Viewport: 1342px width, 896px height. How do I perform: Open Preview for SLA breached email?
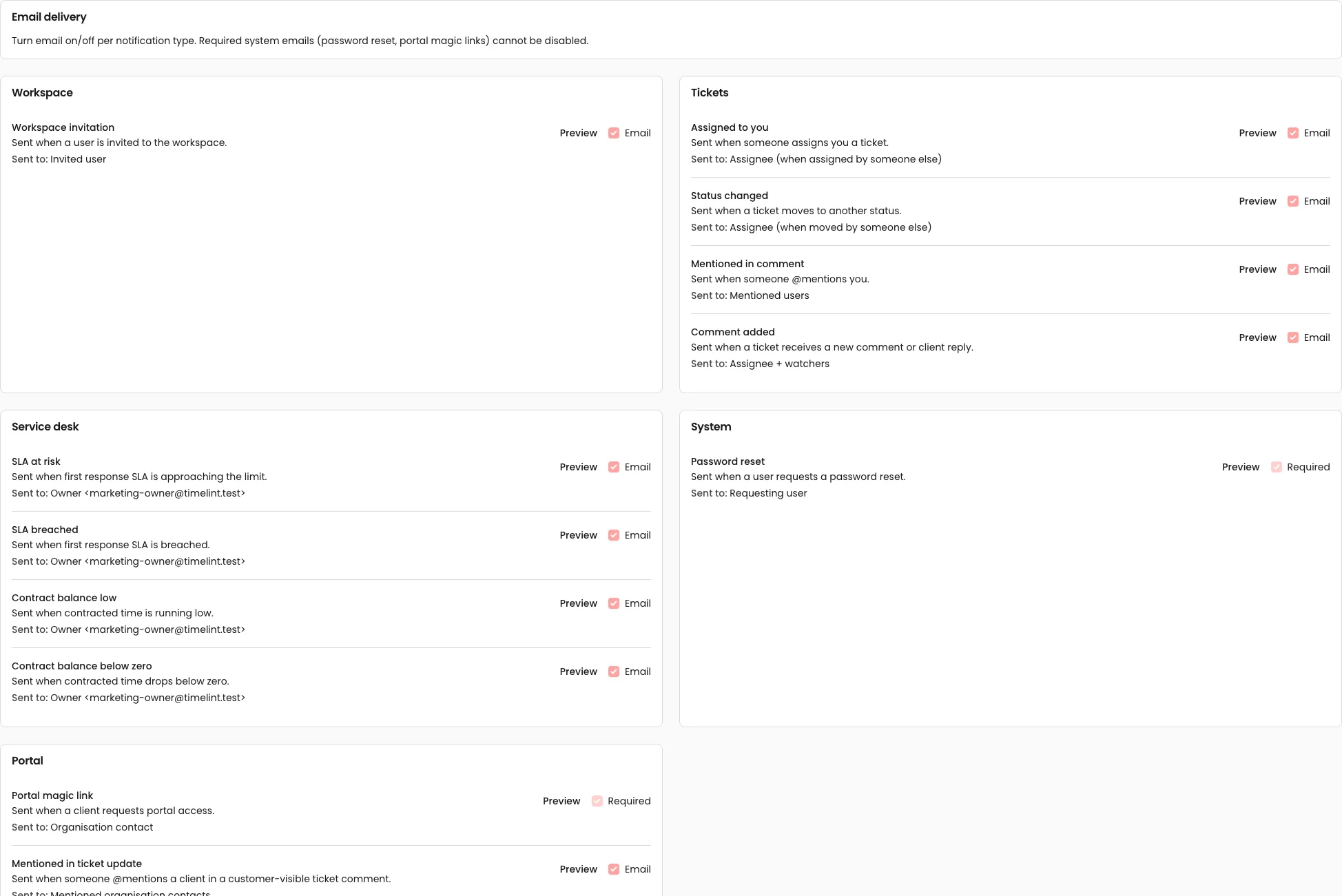click(578, 535)
